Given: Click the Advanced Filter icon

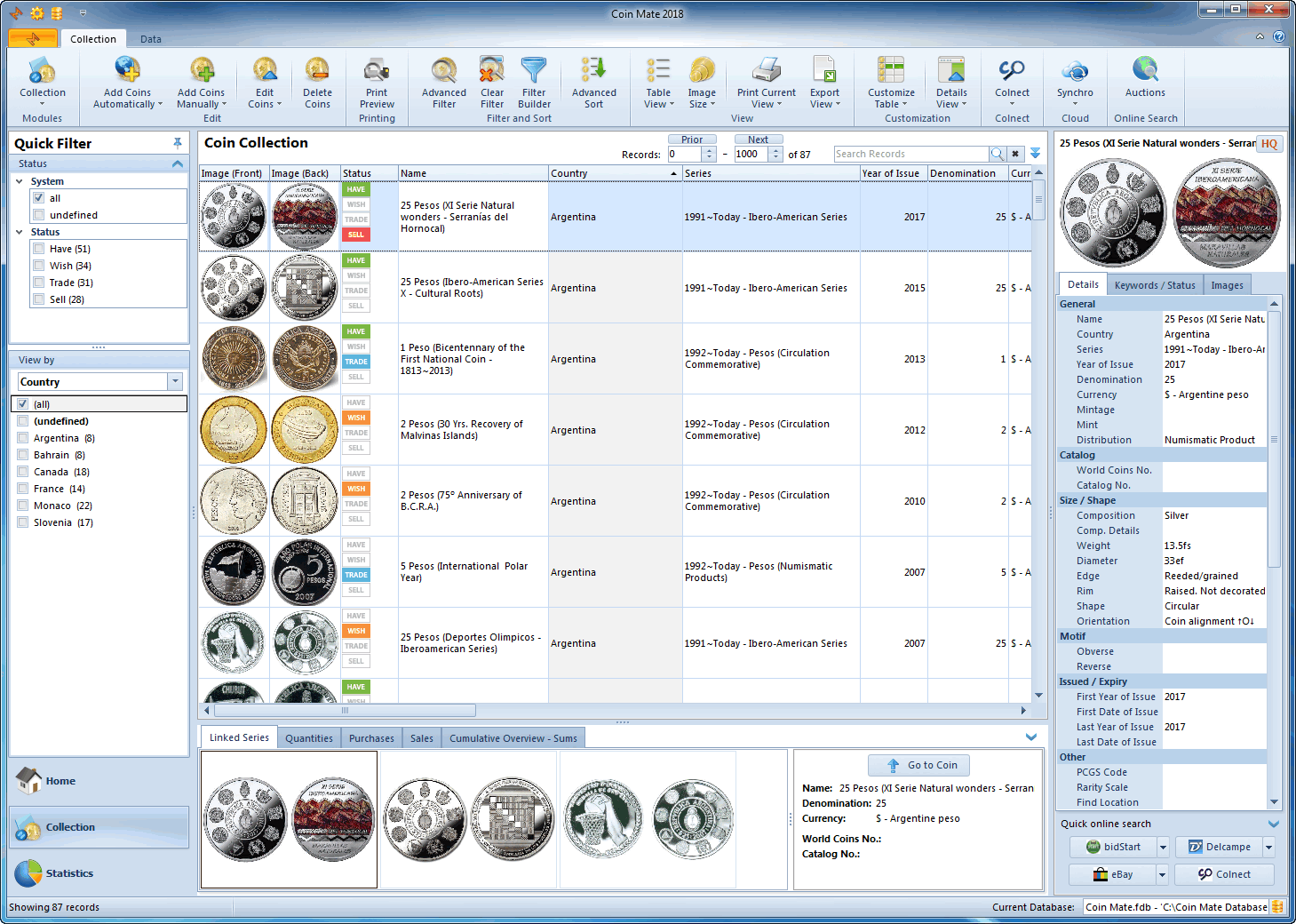Looking at the screenshot, I should [x=443, y=71].
